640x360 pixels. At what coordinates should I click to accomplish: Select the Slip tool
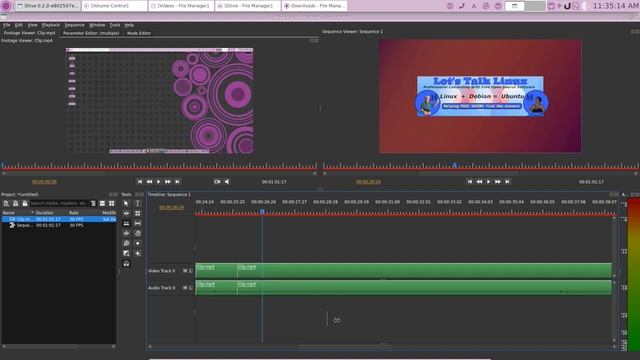(x=138, y=223)
